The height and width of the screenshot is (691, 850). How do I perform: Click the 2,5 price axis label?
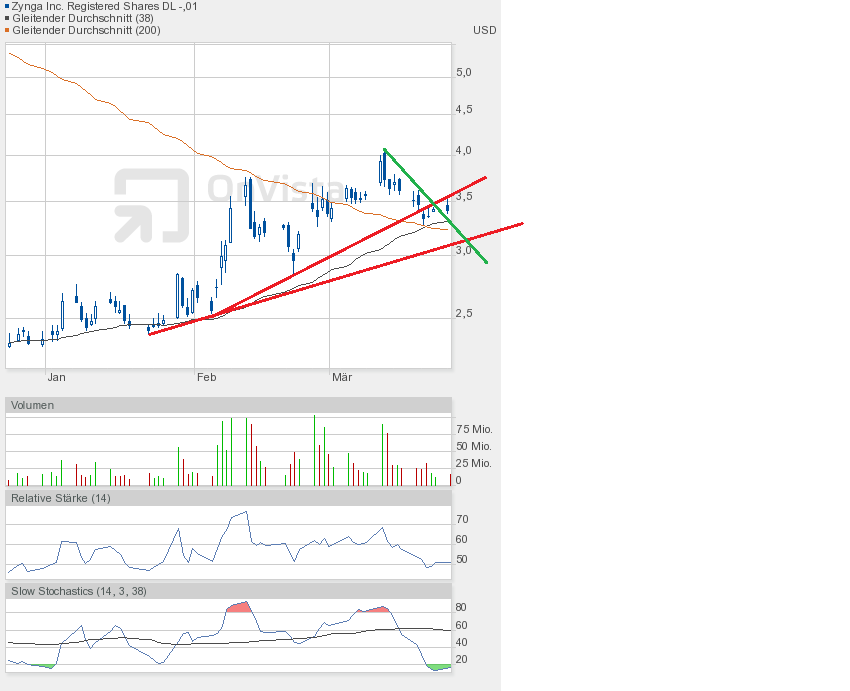463,313
